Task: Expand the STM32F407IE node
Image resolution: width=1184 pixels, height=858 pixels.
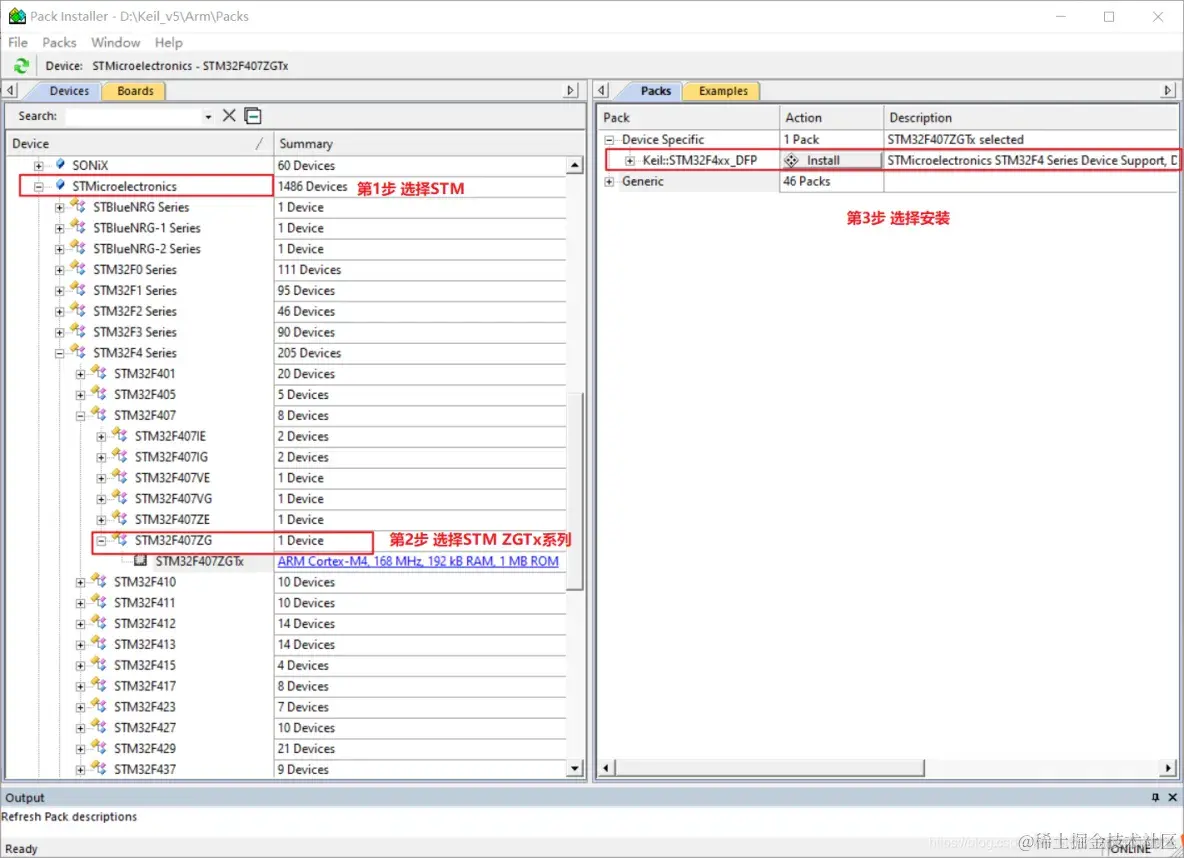Action: 101,437
